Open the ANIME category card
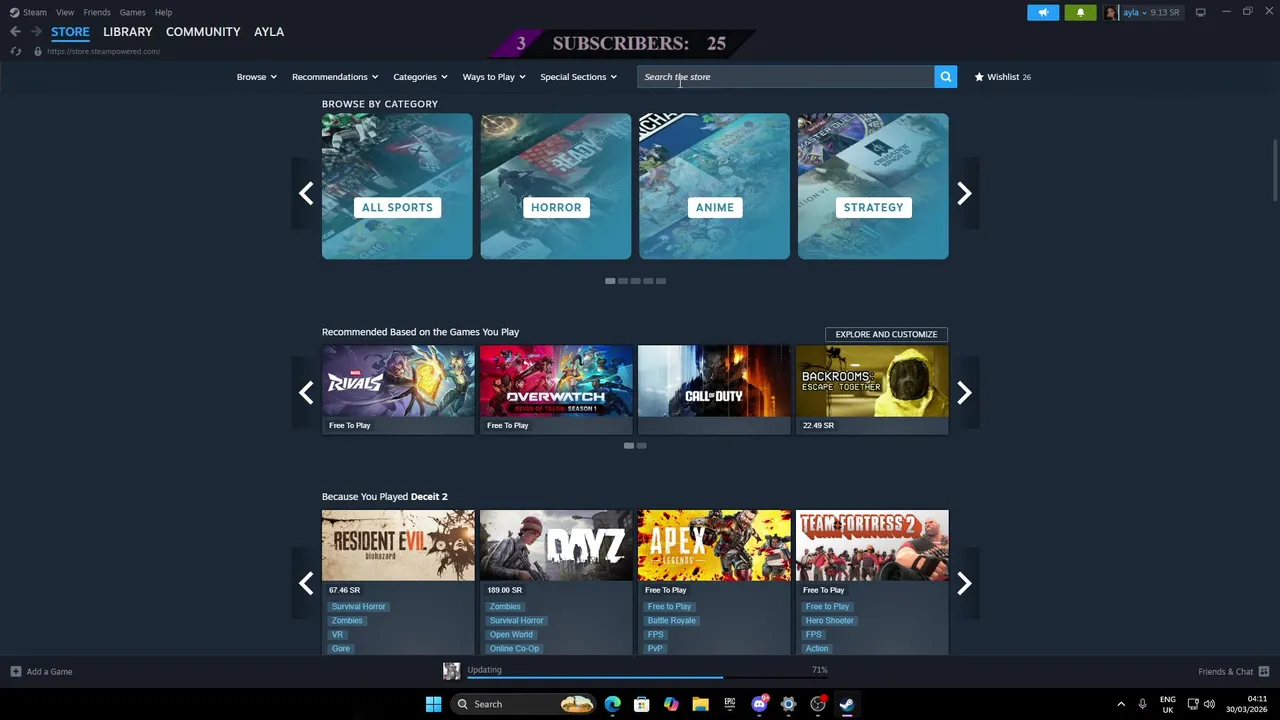Viewport: 1280px width, 720px height. click(714, 186)
